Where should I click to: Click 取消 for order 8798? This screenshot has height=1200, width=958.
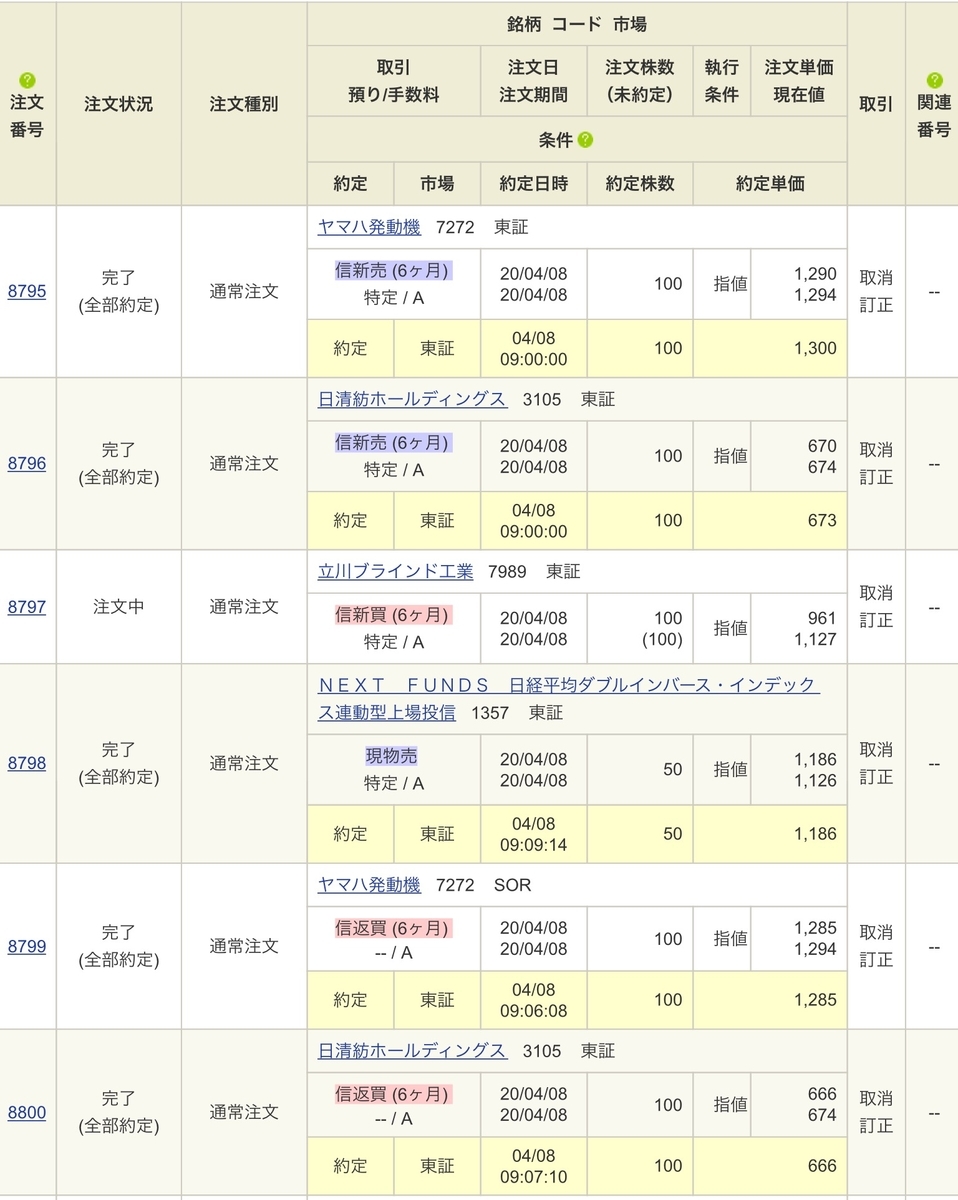(x=876, y=749)
